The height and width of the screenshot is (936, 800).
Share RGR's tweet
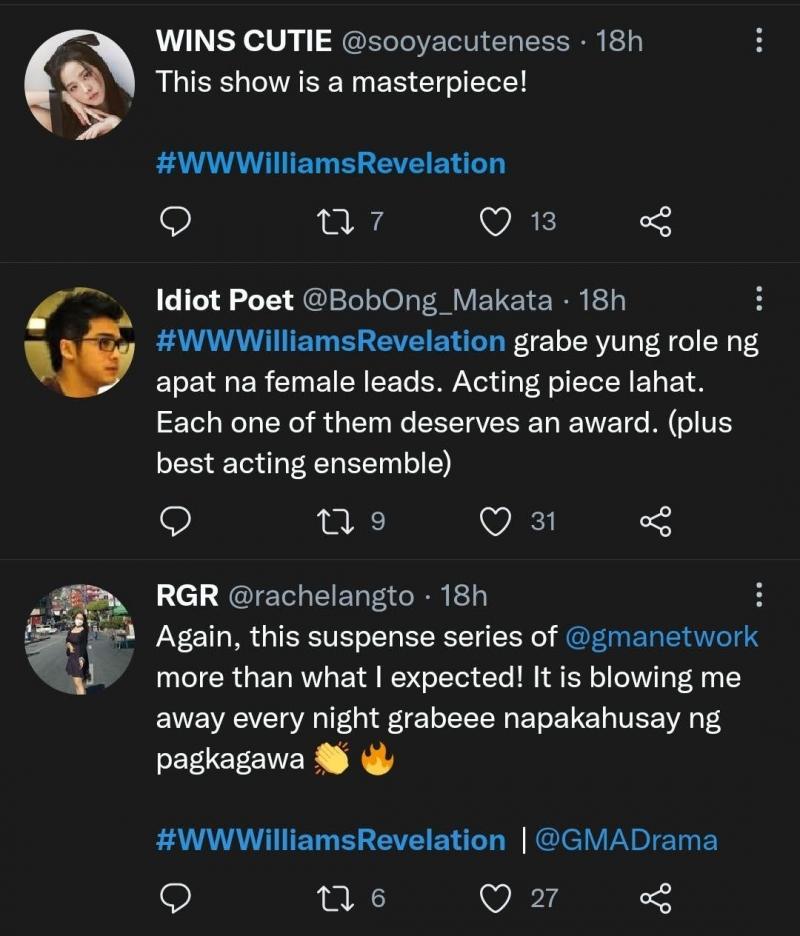click(x=656, y=898)
